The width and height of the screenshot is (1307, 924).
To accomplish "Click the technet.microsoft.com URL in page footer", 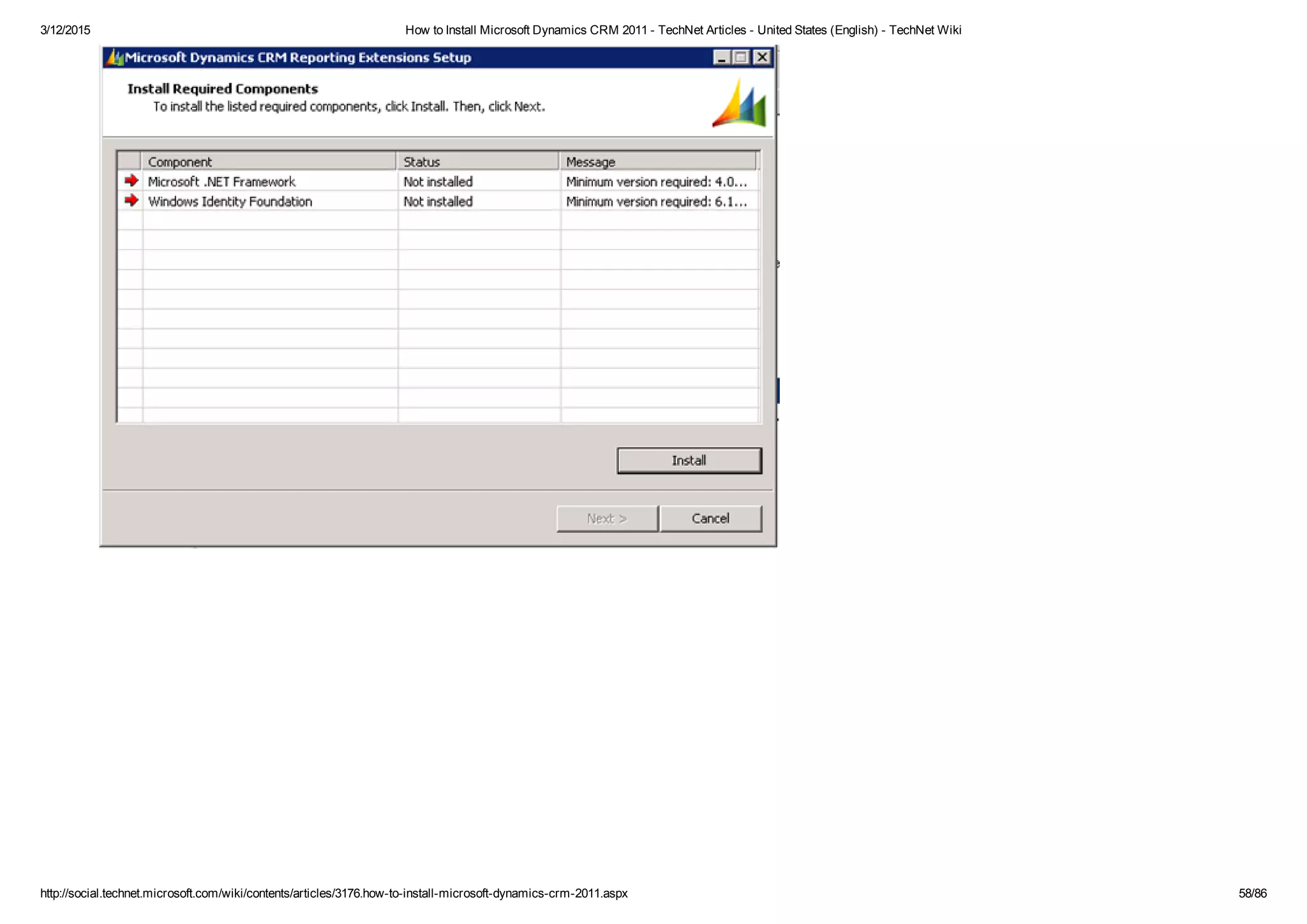I will point(334,893).
